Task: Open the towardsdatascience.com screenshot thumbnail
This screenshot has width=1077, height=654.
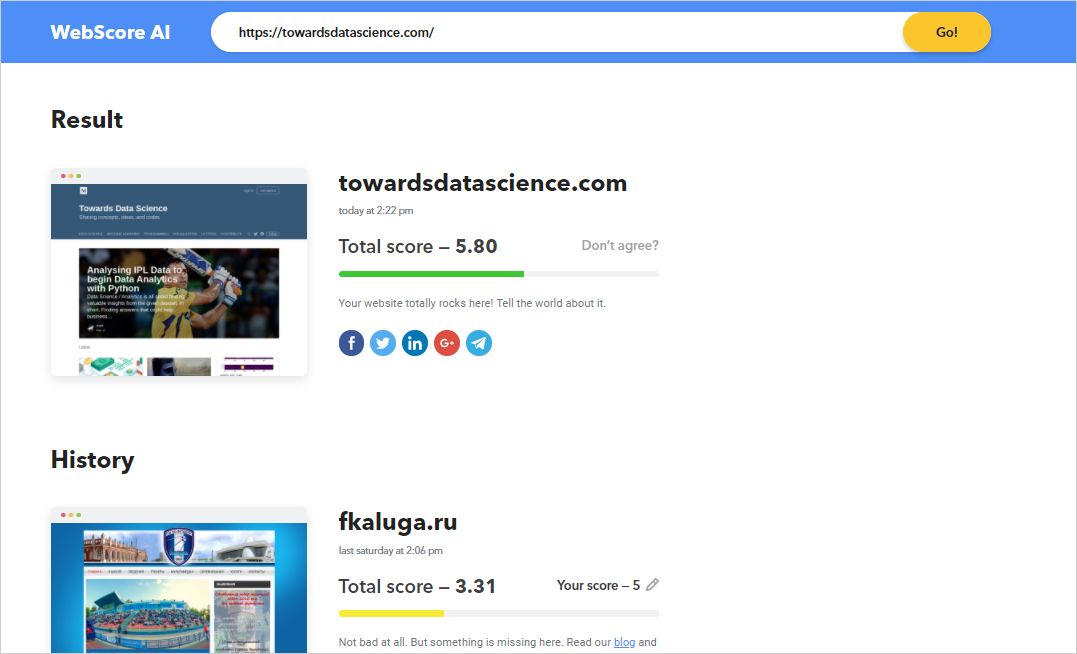Action: pos(179,272)
